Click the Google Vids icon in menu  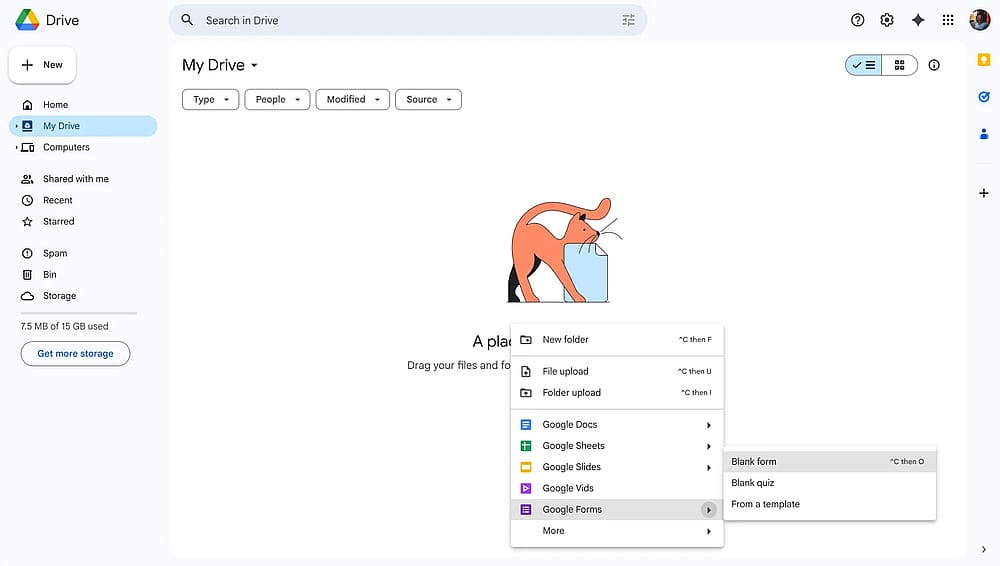pyautogui.click(x=526, y=488)
